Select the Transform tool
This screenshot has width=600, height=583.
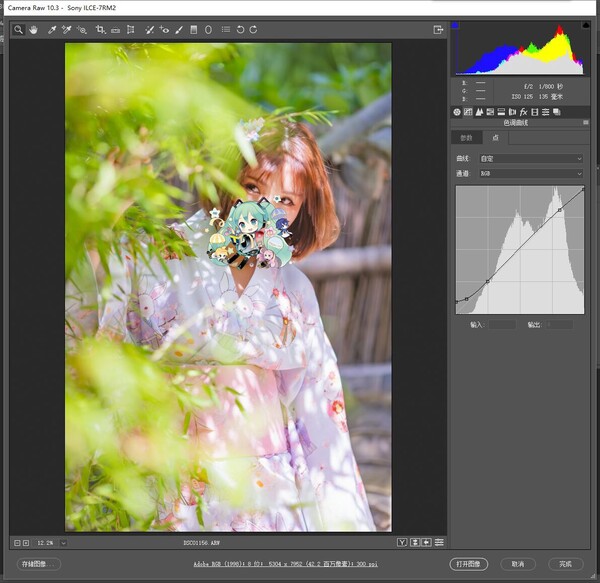[x=130, y=30]
